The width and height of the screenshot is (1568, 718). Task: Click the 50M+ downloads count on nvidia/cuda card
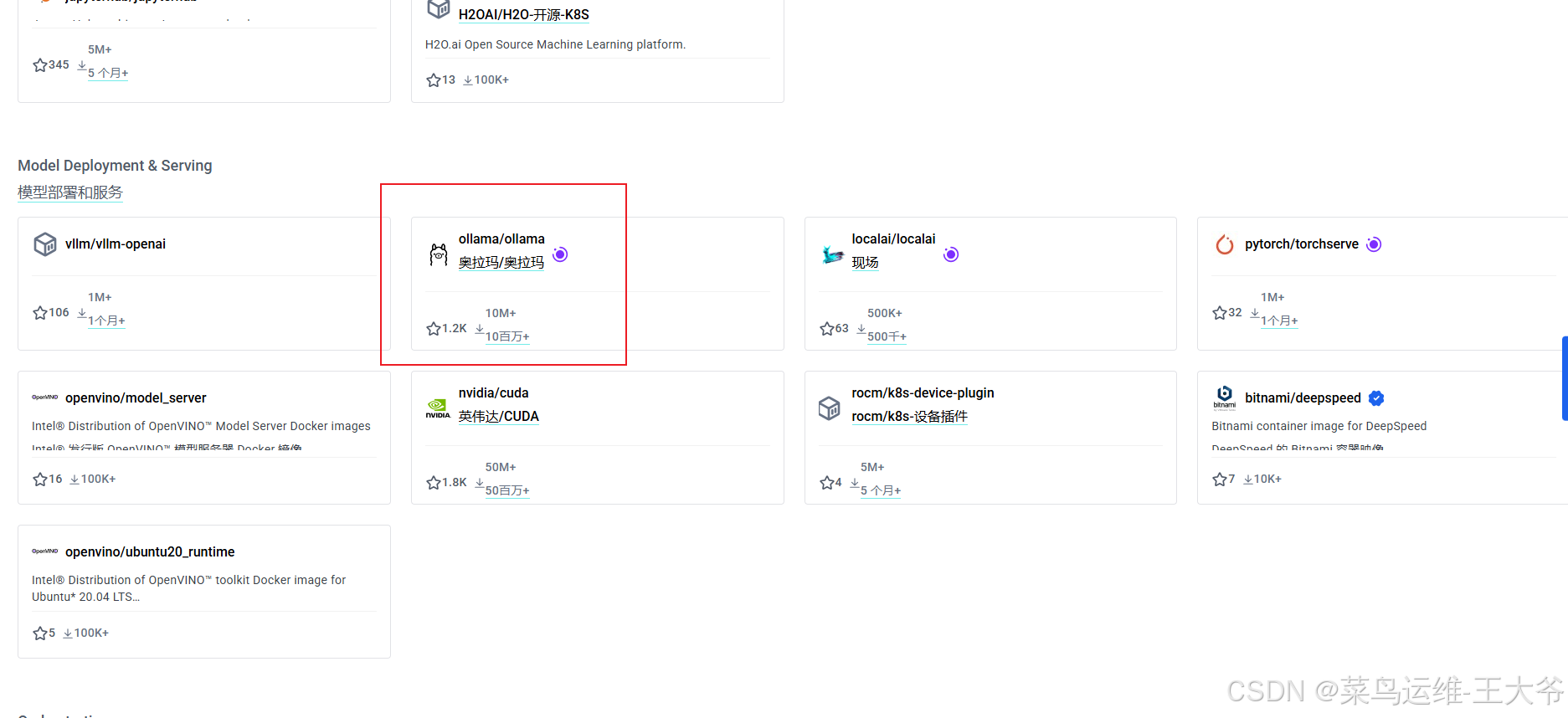pyautogui.click(x=501, y=468)
